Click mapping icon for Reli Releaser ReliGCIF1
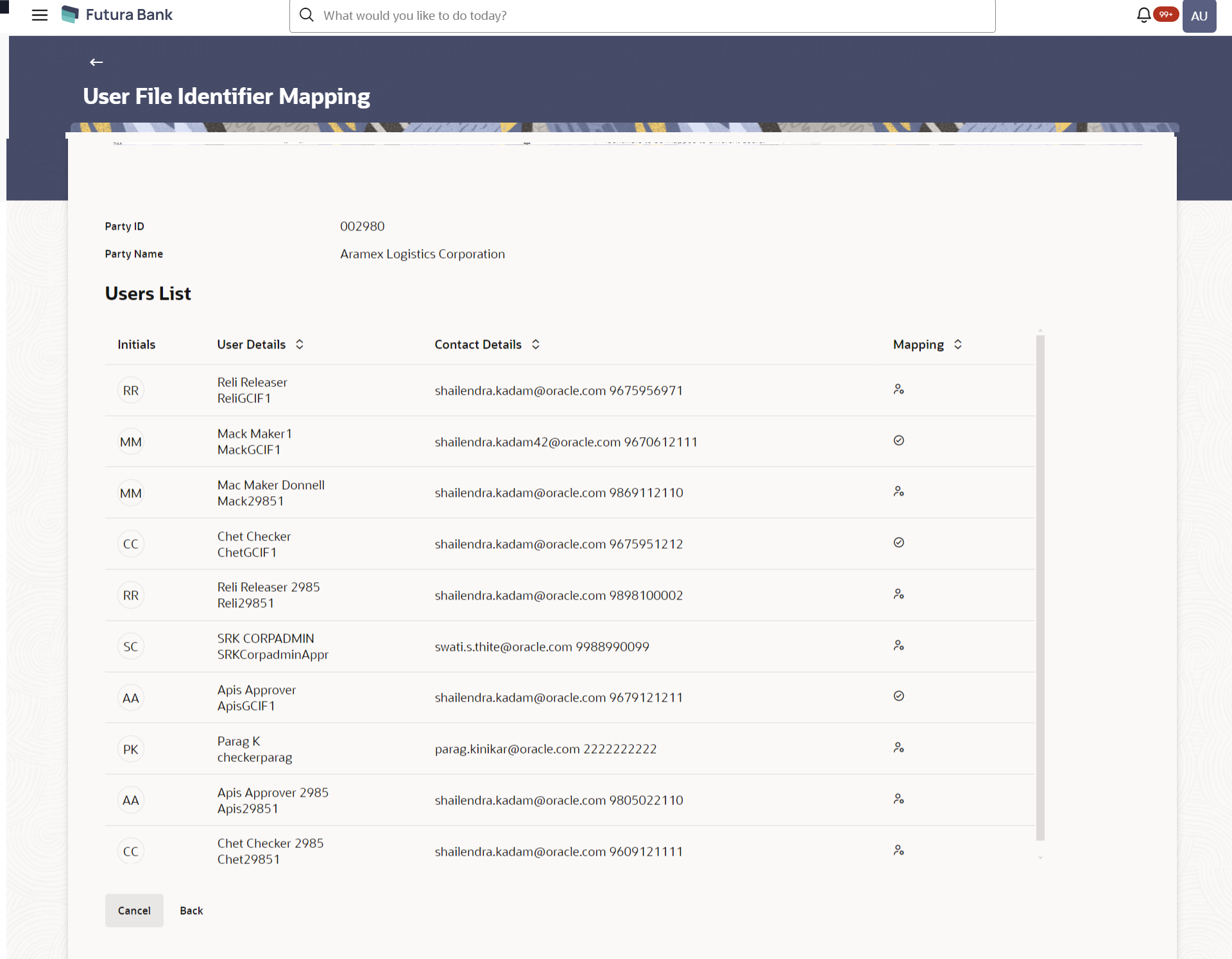Viewport: 1232px width, 959px height. click(898, 390)
